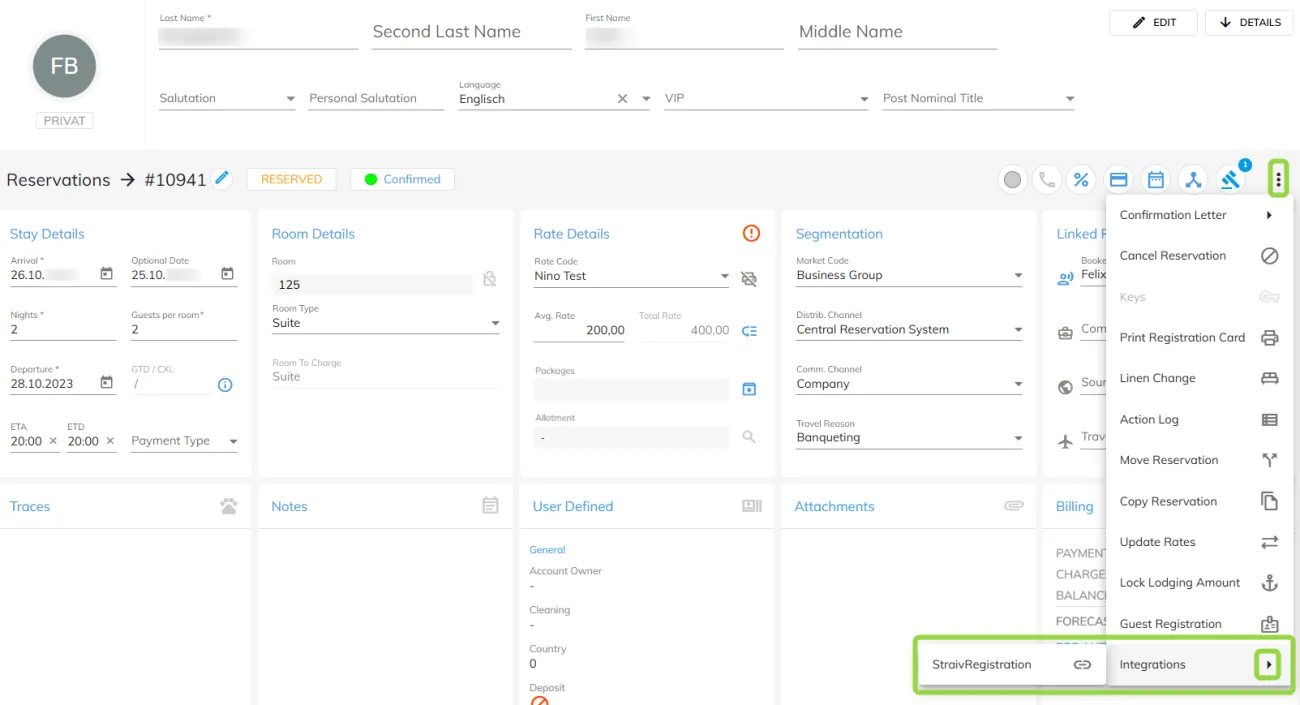Click the EDIT button
The width and height of the screenshot is (1300, 705).
coord(1153,22)
